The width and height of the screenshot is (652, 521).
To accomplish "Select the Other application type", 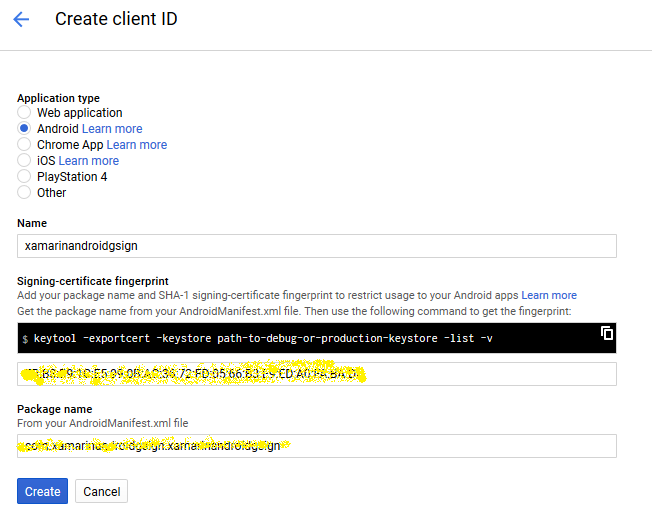I will point(24,193).
